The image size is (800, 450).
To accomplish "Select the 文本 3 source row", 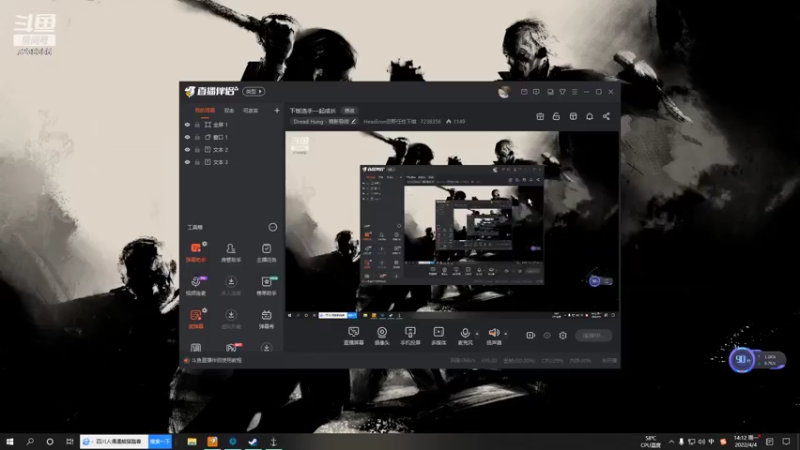I will (x=232, y=162).
